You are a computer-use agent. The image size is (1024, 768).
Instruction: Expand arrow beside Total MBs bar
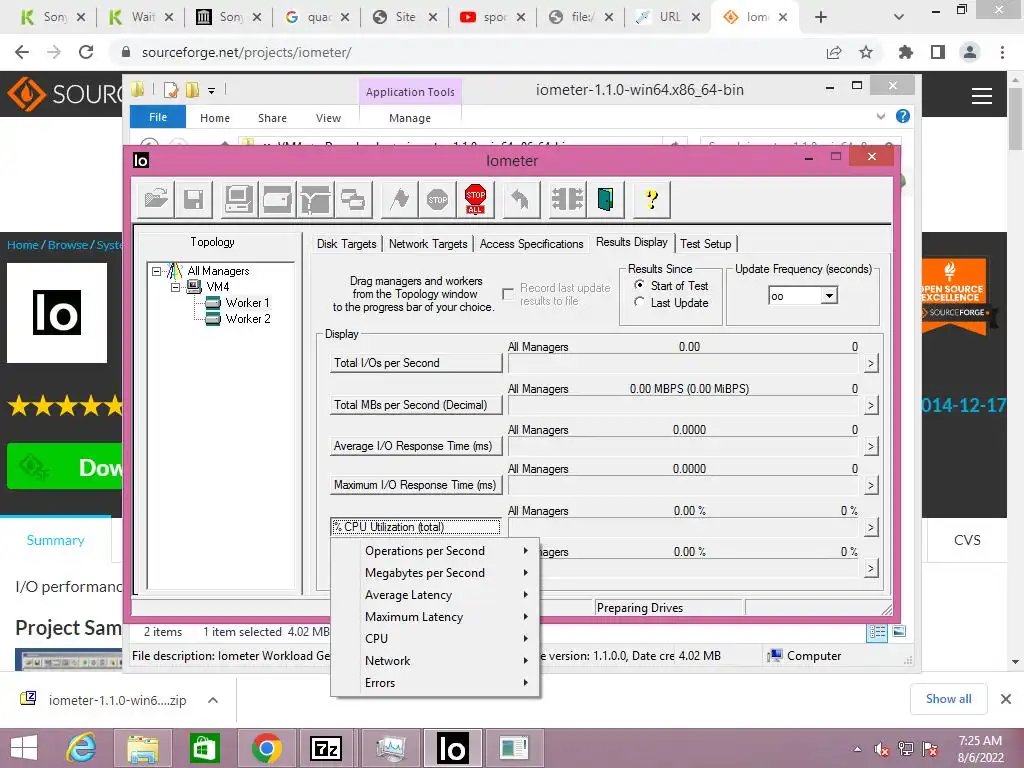coord(871,406)
